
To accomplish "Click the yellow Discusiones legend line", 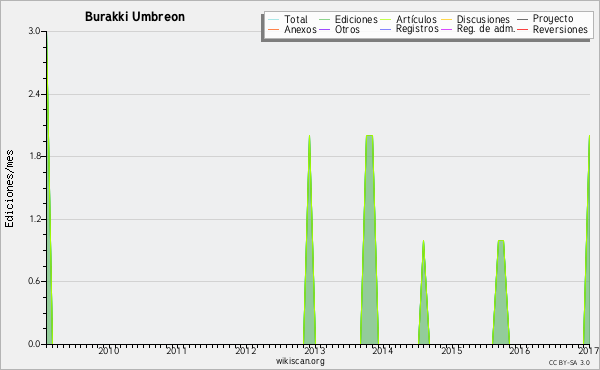I will click(x=447, y=19).
